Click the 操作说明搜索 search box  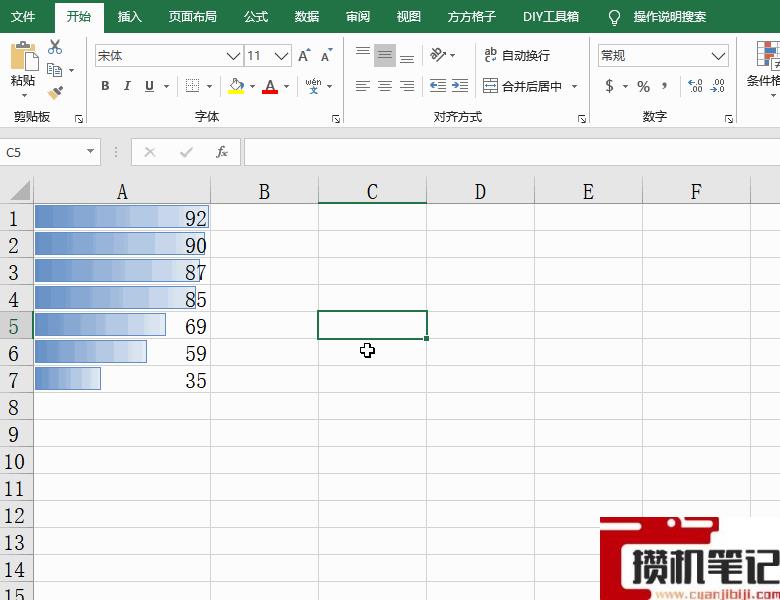(670, 17)
